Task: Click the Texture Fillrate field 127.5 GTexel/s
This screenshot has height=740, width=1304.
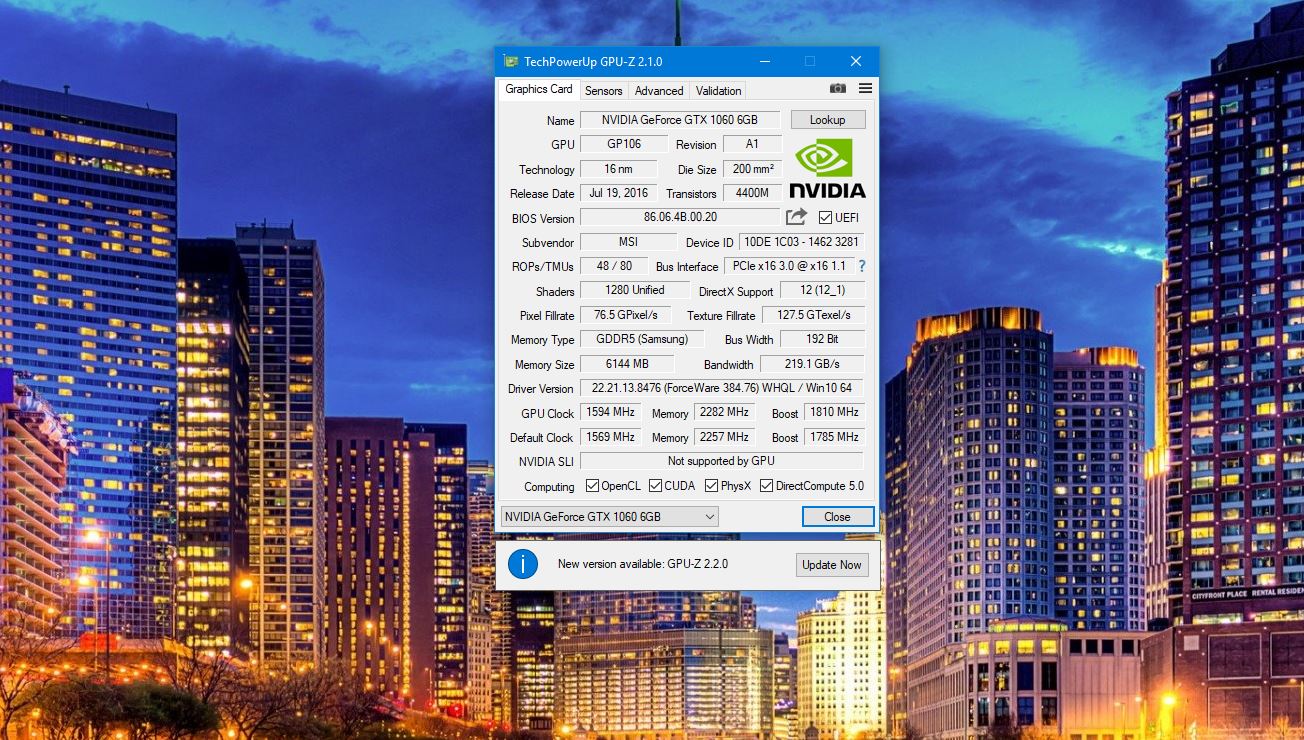Action: [813, 315]
